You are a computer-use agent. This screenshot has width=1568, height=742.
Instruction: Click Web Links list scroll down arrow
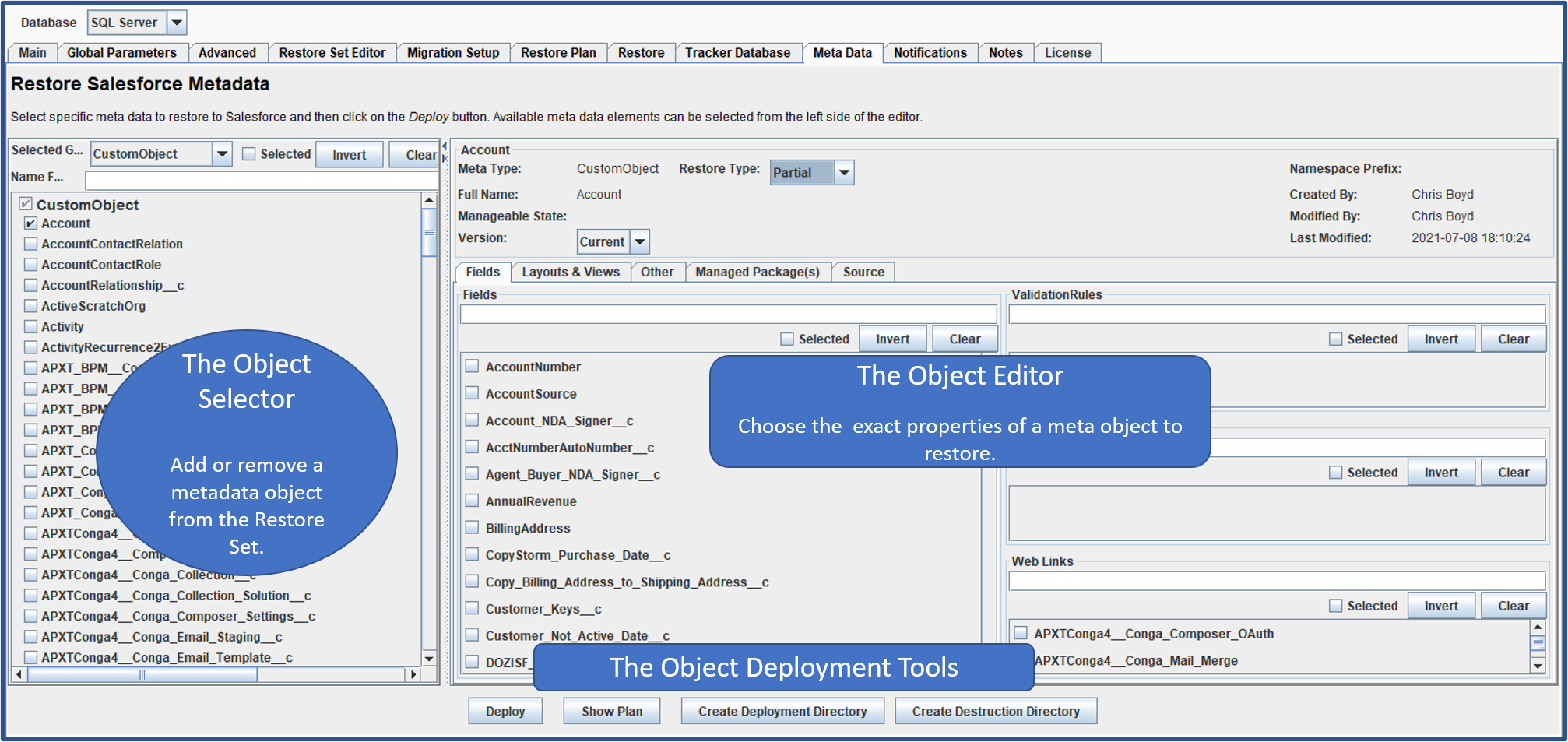coord(1538,666)
